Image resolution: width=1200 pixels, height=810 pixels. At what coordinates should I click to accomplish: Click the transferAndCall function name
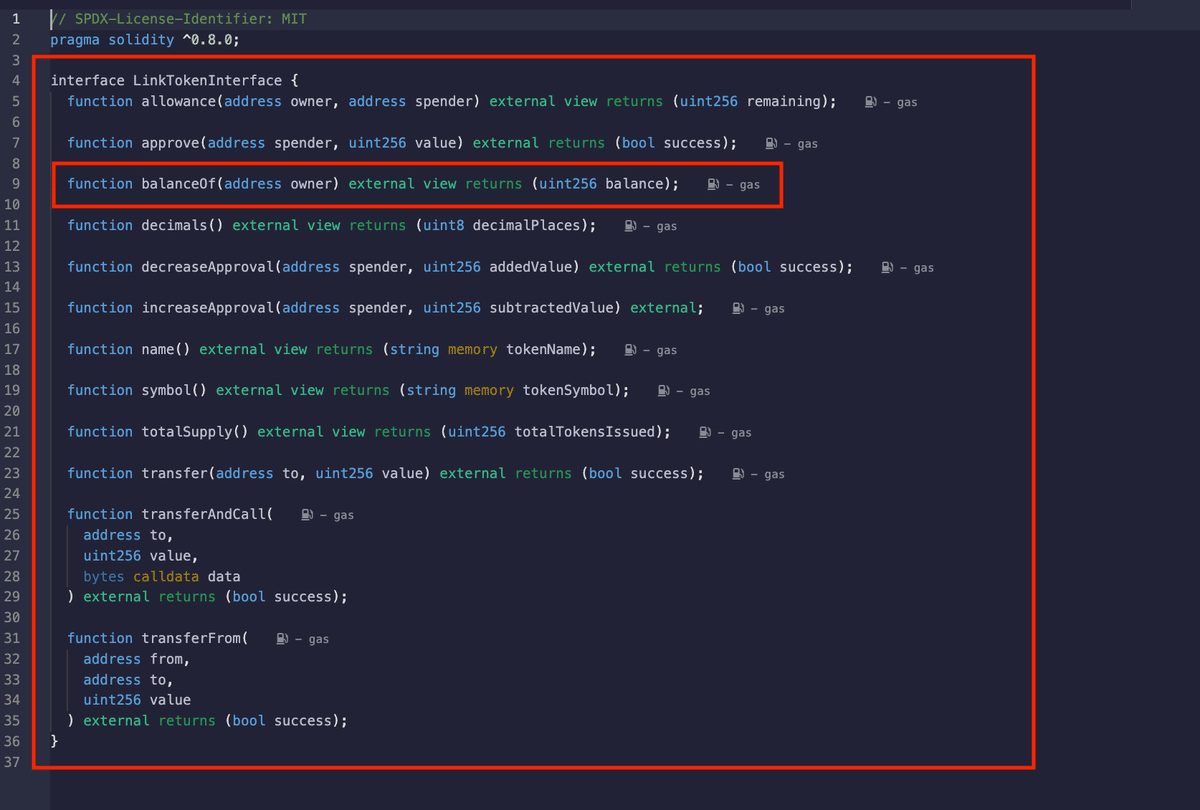(x=204, y=514)
